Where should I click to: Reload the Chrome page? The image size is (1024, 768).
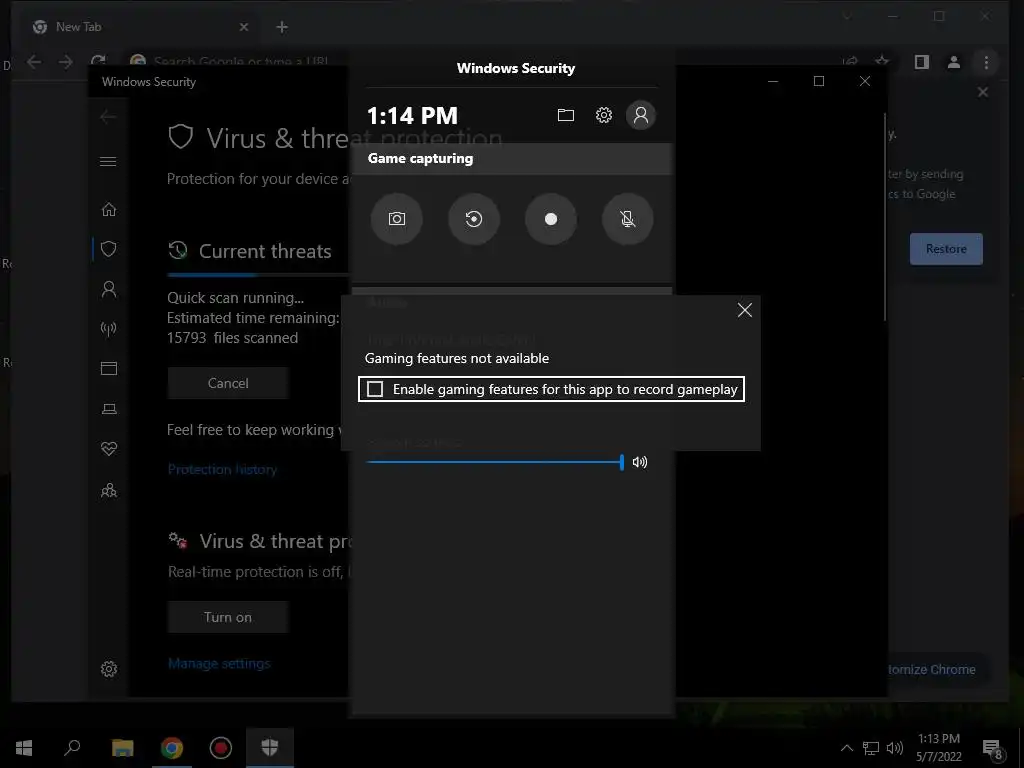(98, 60)
